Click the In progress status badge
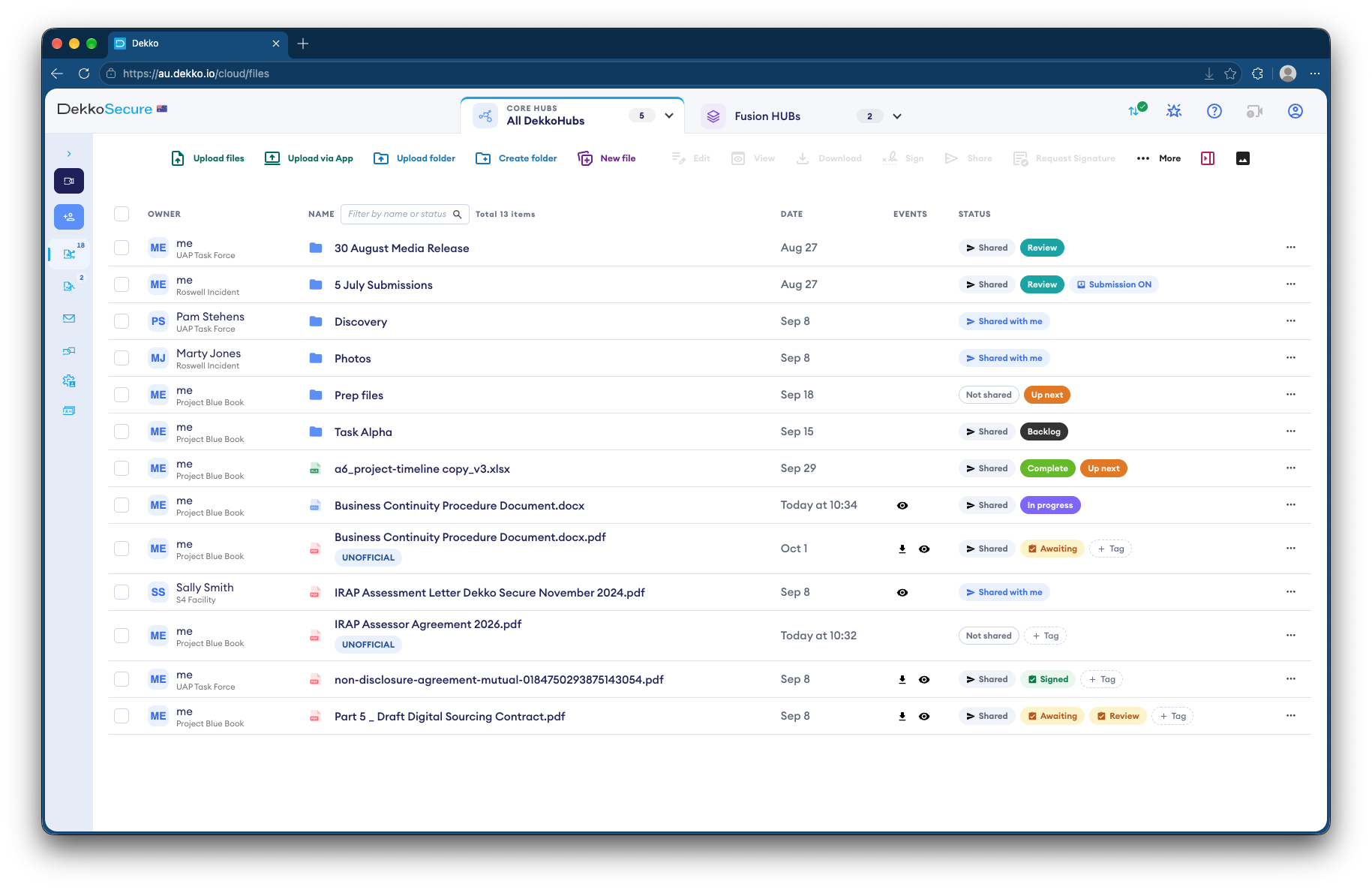This screenshot has height=890, width=1372. [1050, 505]
